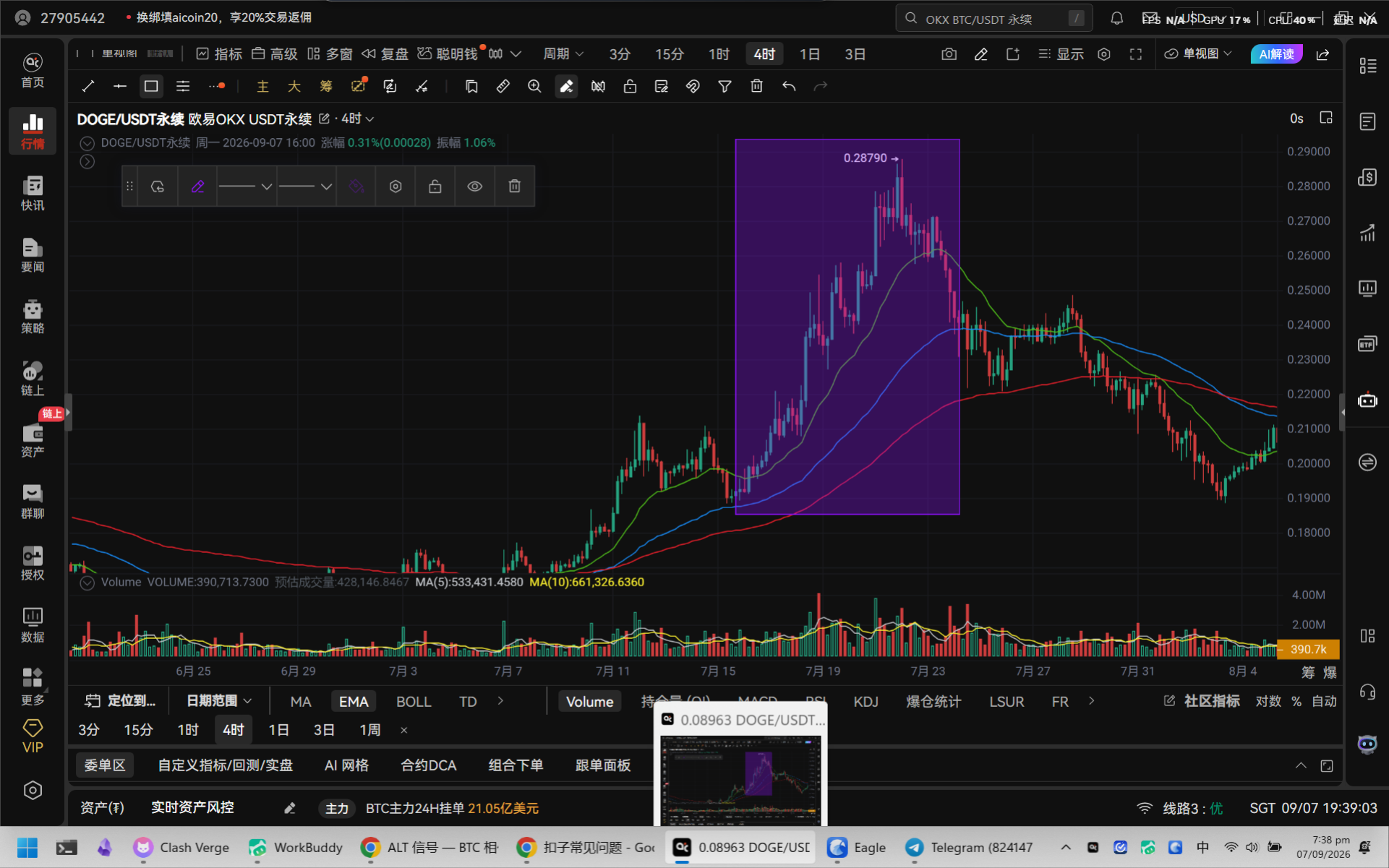Open the magnifier zoom tool
This screenshot has width=1389, height=868.
click(534, 87)
